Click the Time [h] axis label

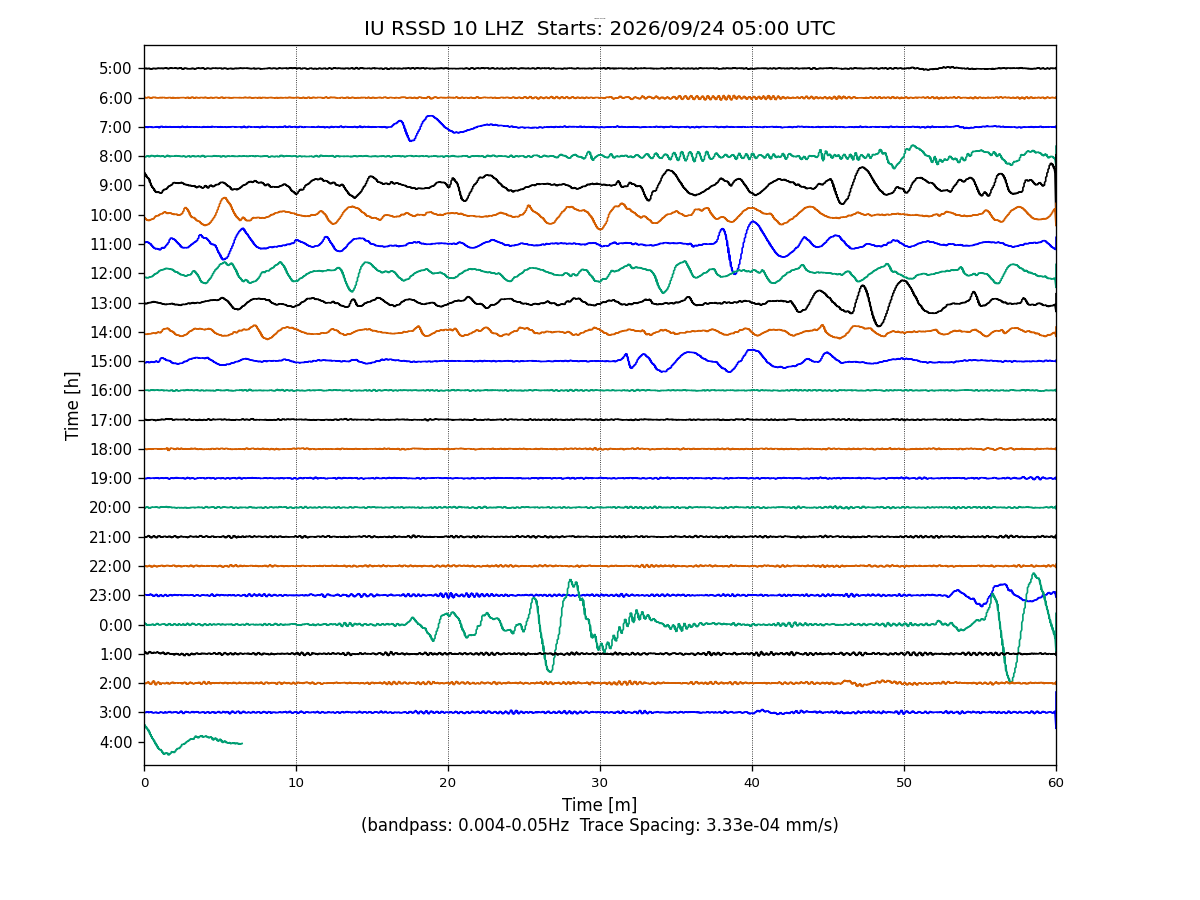pyautogui.click(x=72, y=405)
